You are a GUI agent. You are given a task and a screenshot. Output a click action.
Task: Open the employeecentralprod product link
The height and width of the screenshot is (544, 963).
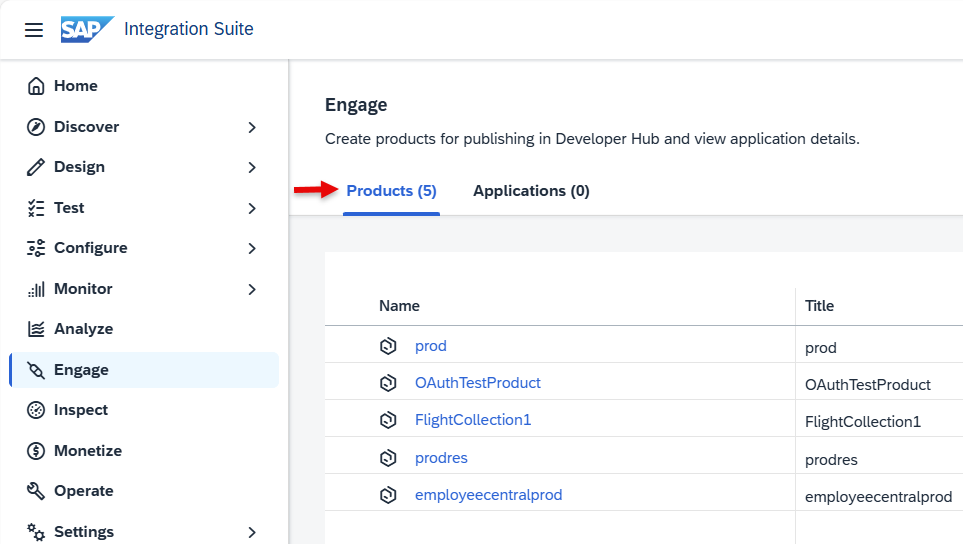coord(488,495)
